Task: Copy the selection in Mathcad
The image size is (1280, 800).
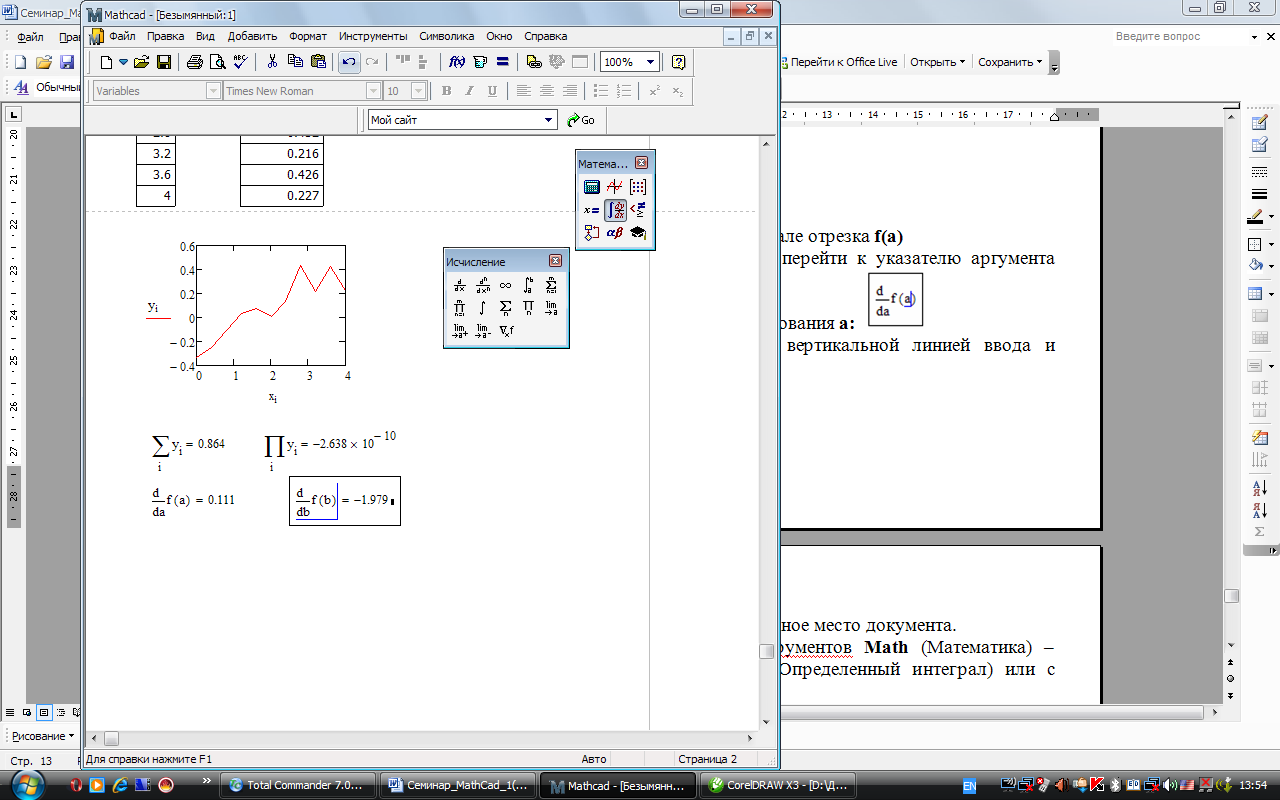Action: (295, 62)
